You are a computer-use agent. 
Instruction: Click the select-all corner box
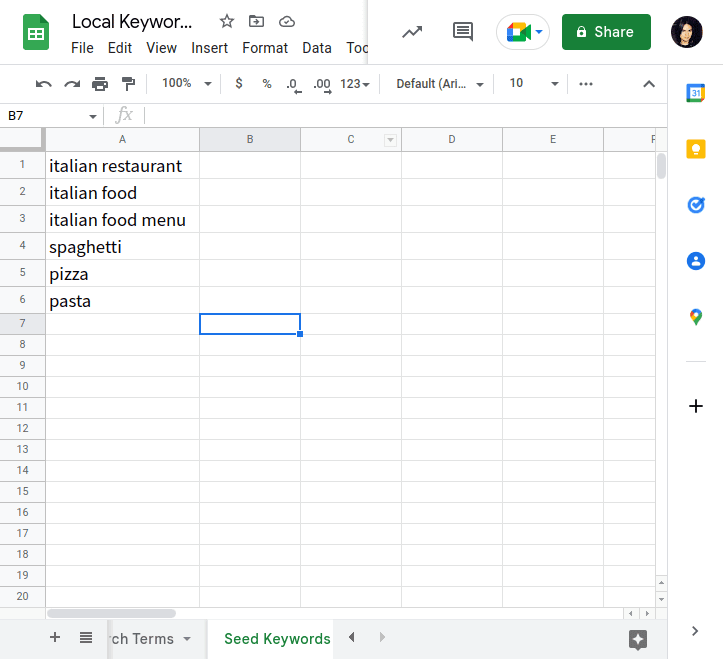tap(22, 139)
